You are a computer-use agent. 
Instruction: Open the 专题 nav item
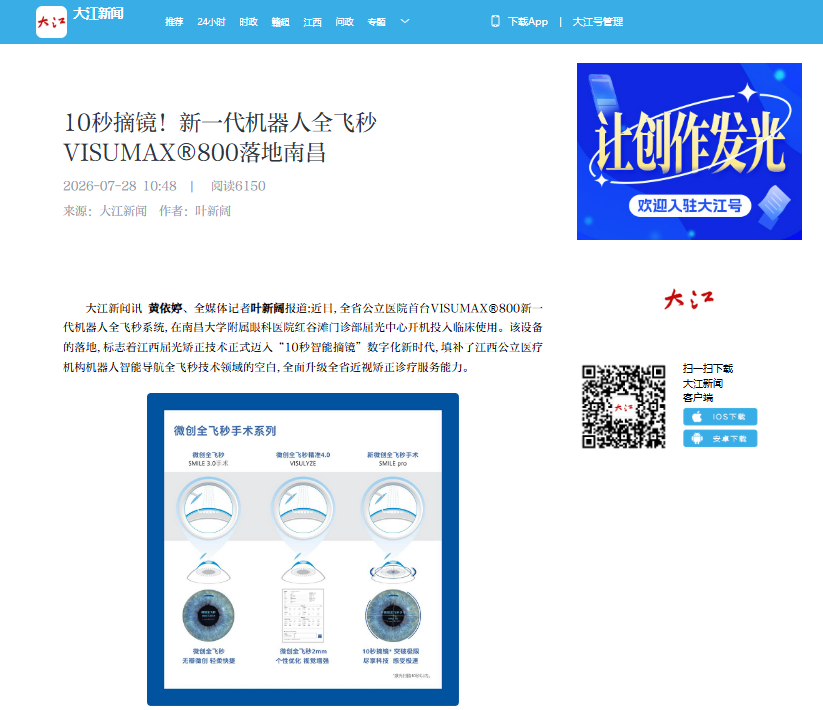[376, 22]
